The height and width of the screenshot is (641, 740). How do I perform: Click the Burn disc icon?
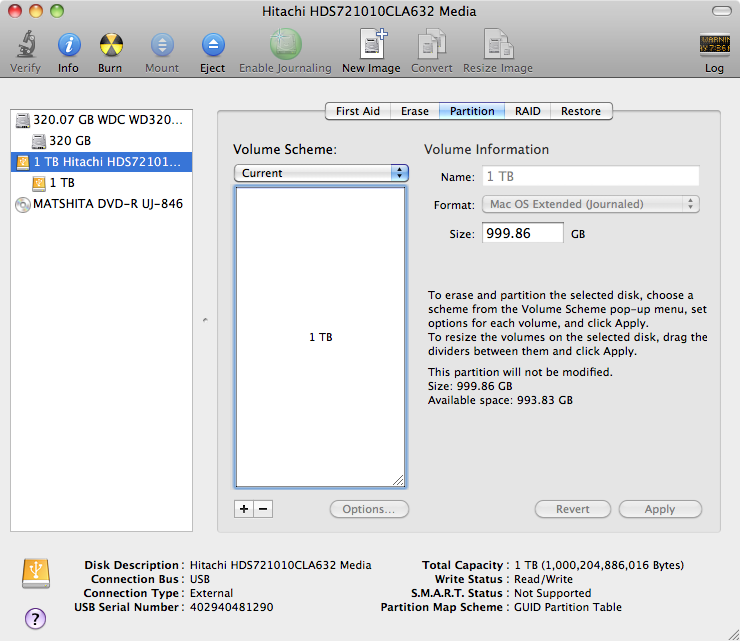[111, 45]
